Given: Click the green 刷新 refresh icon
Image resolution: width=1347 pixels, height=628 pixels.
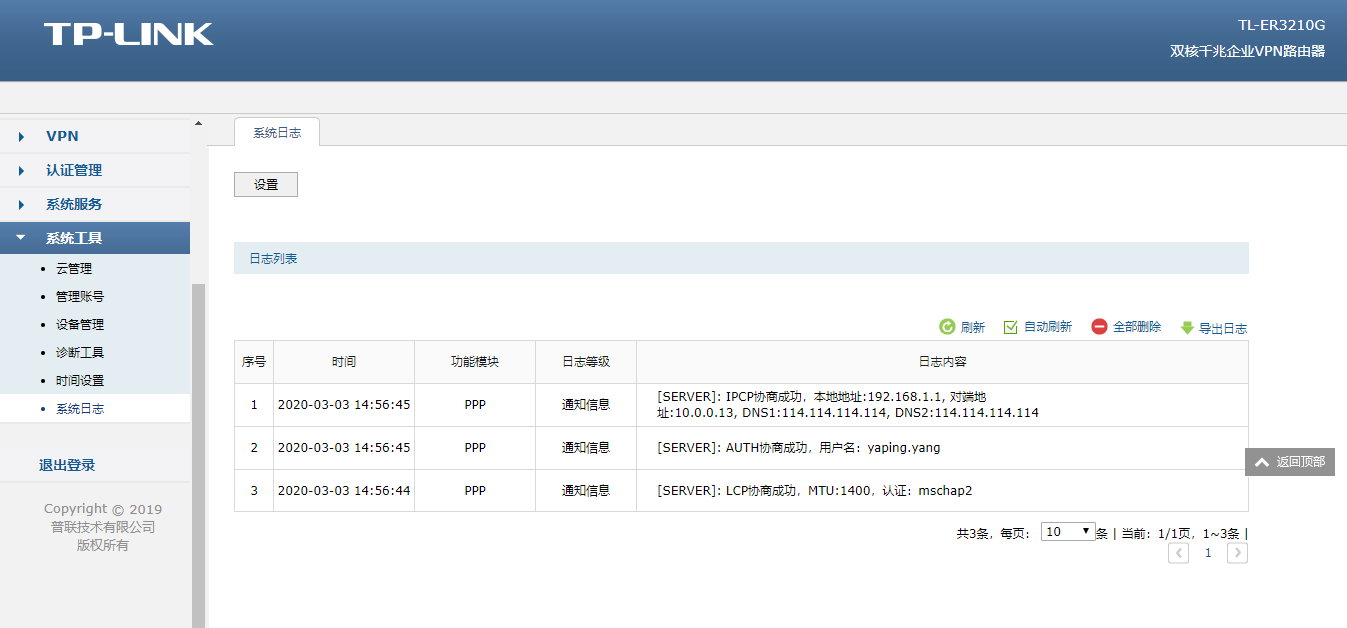Looking at the screenshot, I should point(947,327).
